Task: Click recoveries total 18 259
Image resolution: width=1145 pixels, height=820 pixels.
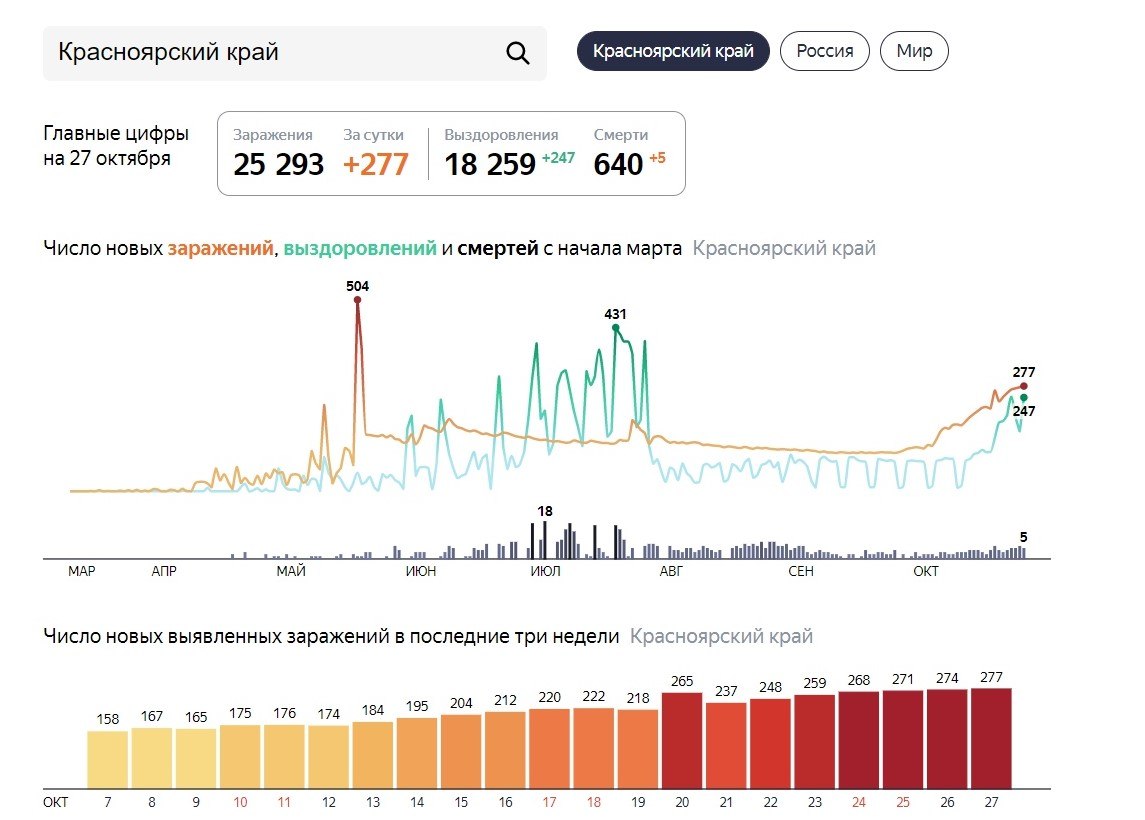Action: [x=490, y=164]
